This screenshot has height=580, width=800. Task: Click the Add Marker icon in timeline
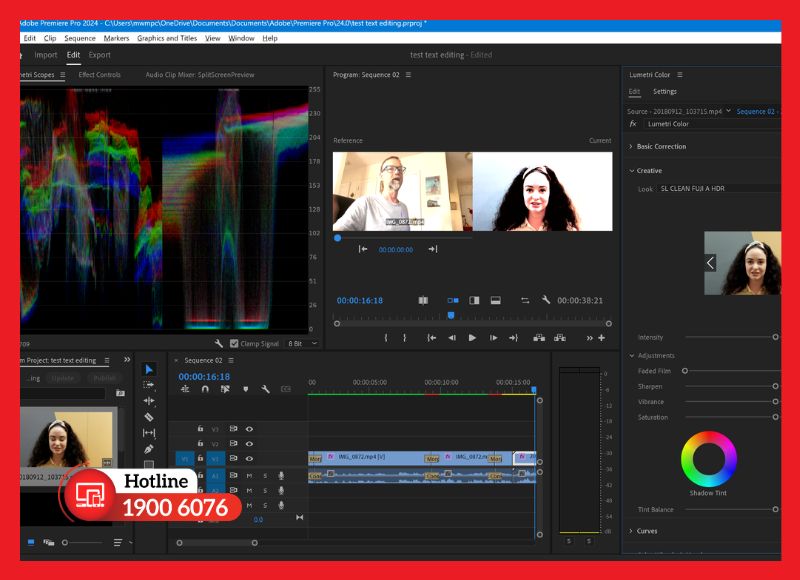tap(245, 389)
